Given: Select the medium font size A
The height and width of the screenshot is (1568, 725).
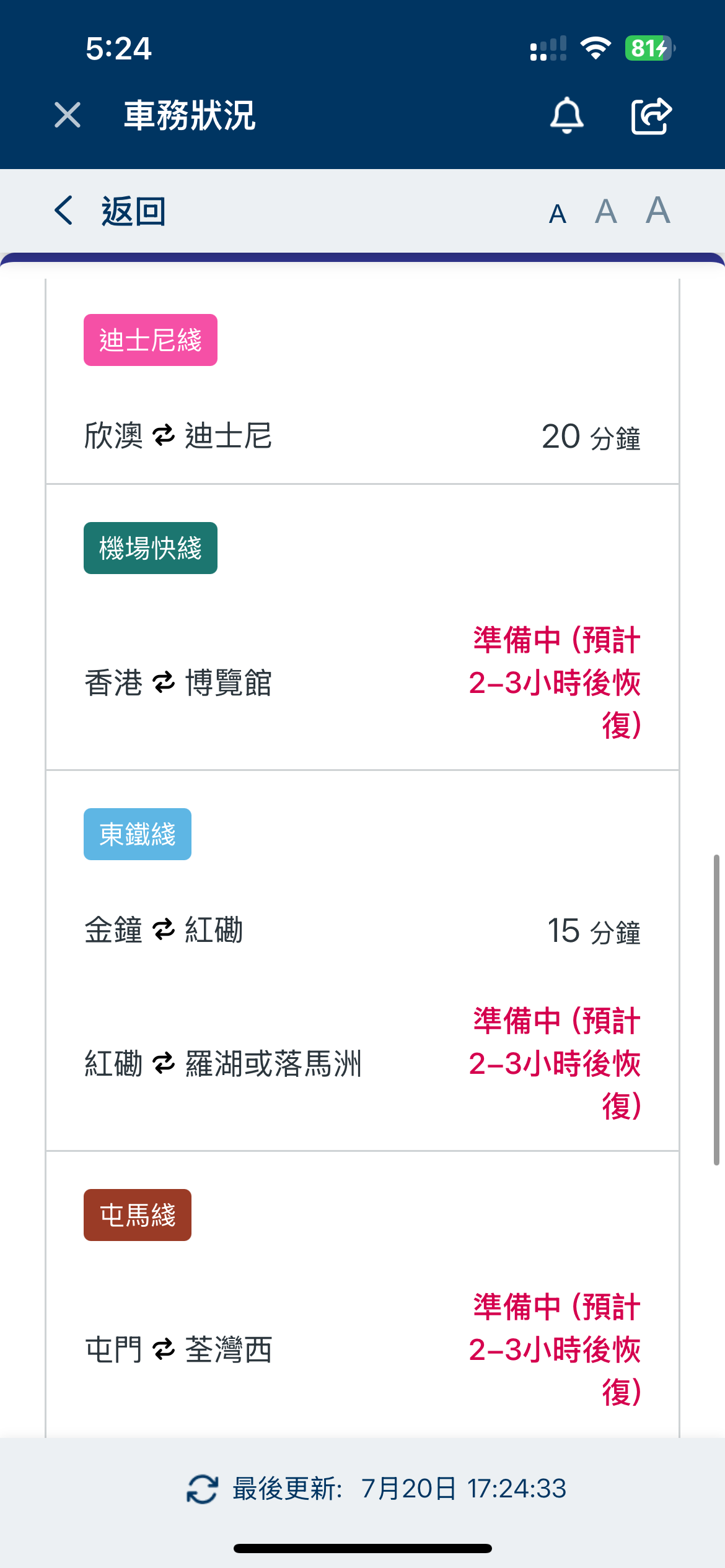Looking at the screenshot, I should (606, 212).
